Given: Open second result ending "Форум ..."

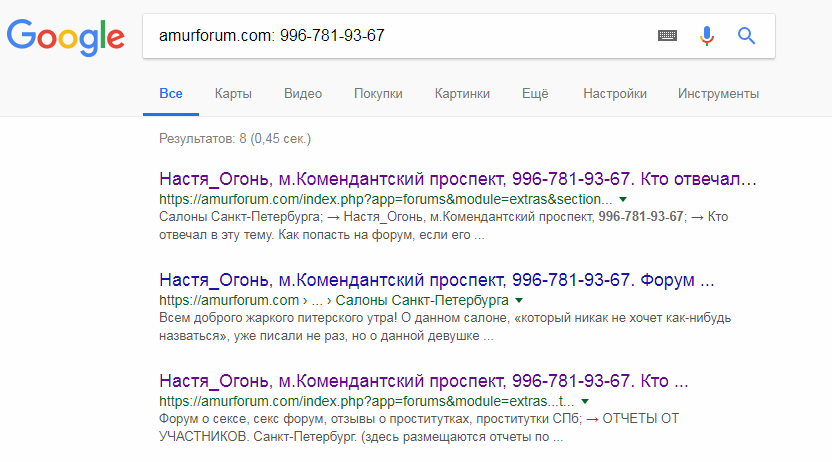Looking at the screenshot, I should click(437, 280).
